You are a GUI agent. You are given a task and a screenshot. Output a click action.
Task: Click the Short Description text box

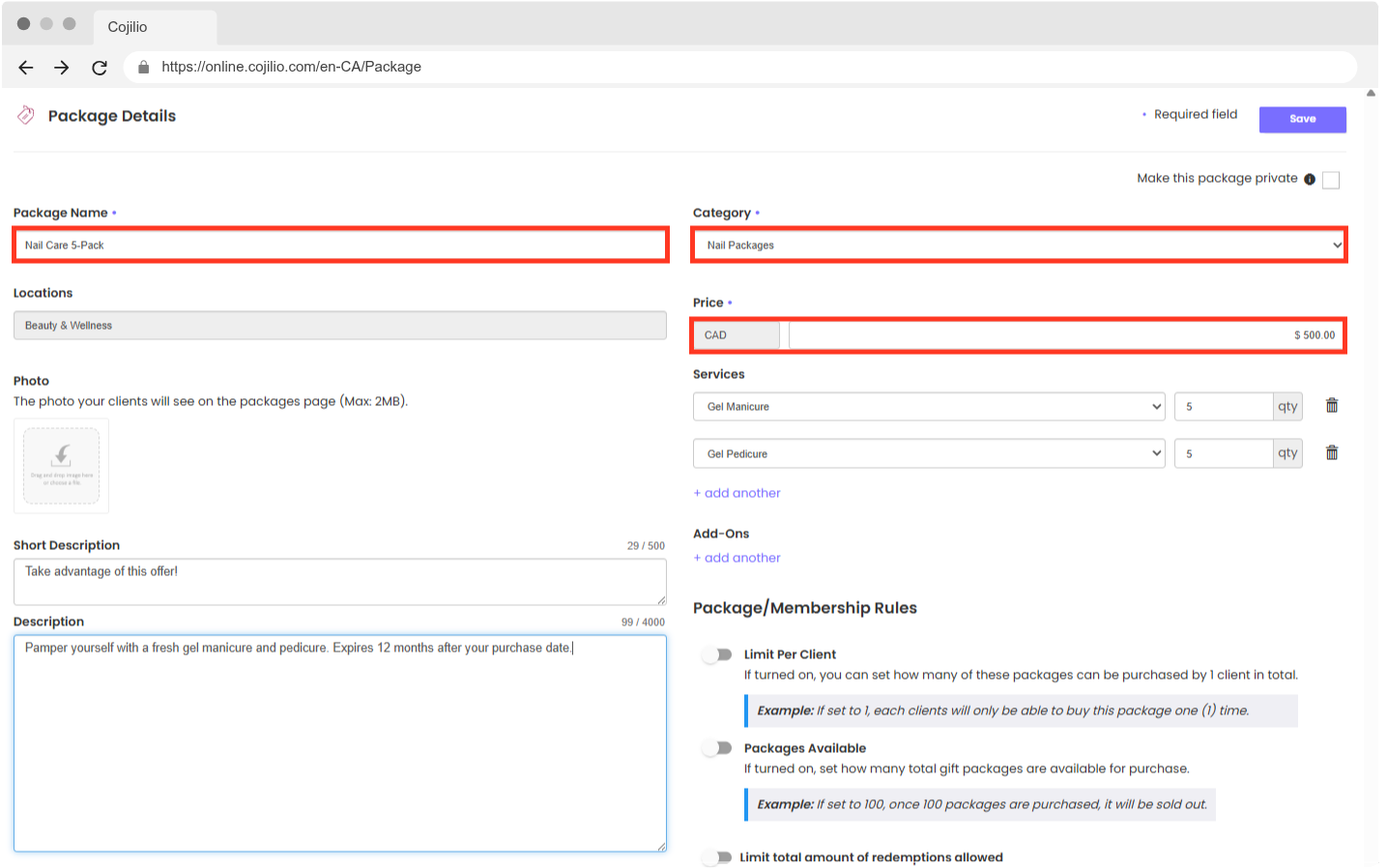point(340,582)
